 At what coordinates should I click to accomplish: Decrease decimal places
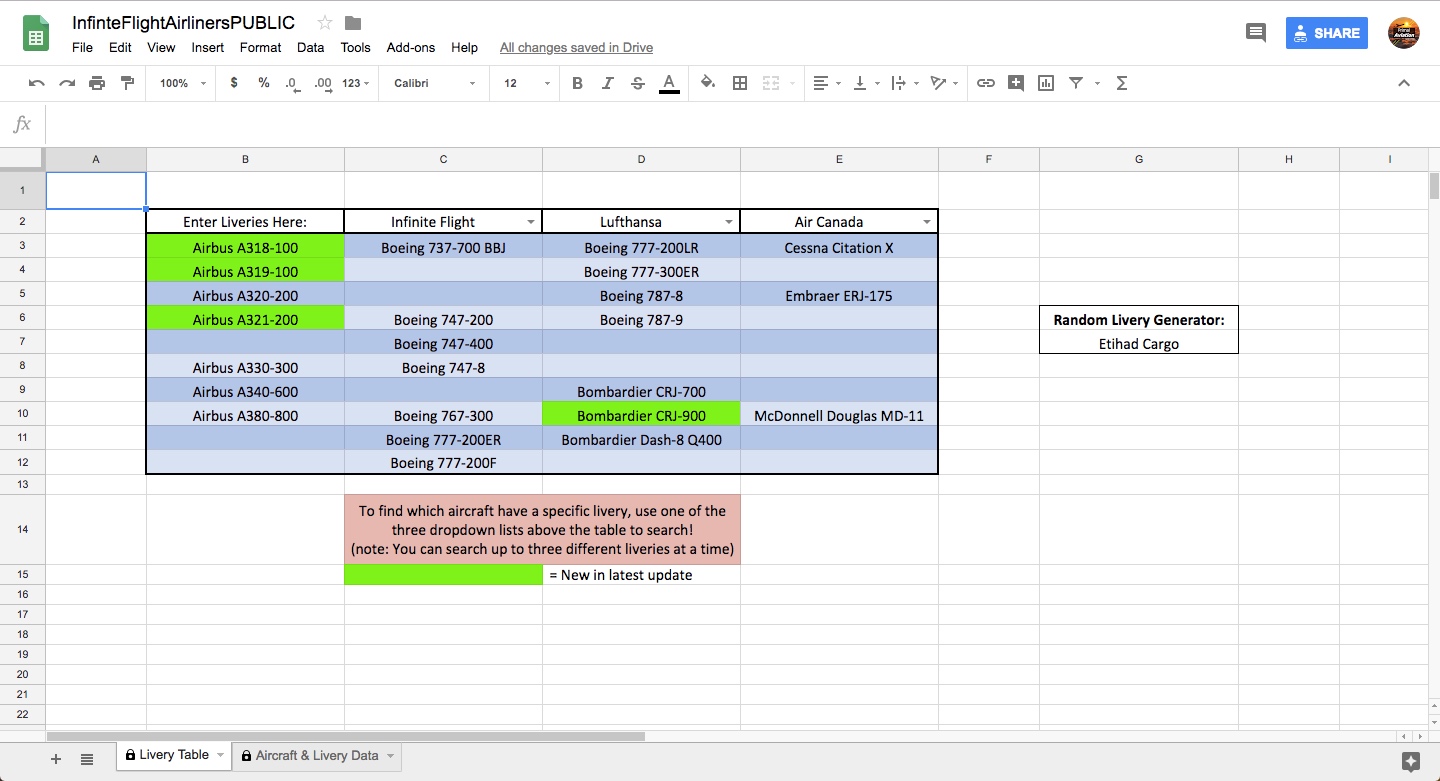pyautogui.click(x=292, y=83)
